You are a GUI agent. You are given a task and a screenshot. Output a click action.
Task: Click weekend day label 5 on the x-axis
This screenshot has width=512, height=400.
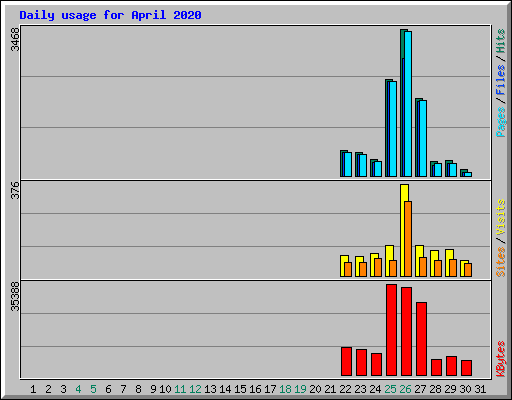[93, 389]
